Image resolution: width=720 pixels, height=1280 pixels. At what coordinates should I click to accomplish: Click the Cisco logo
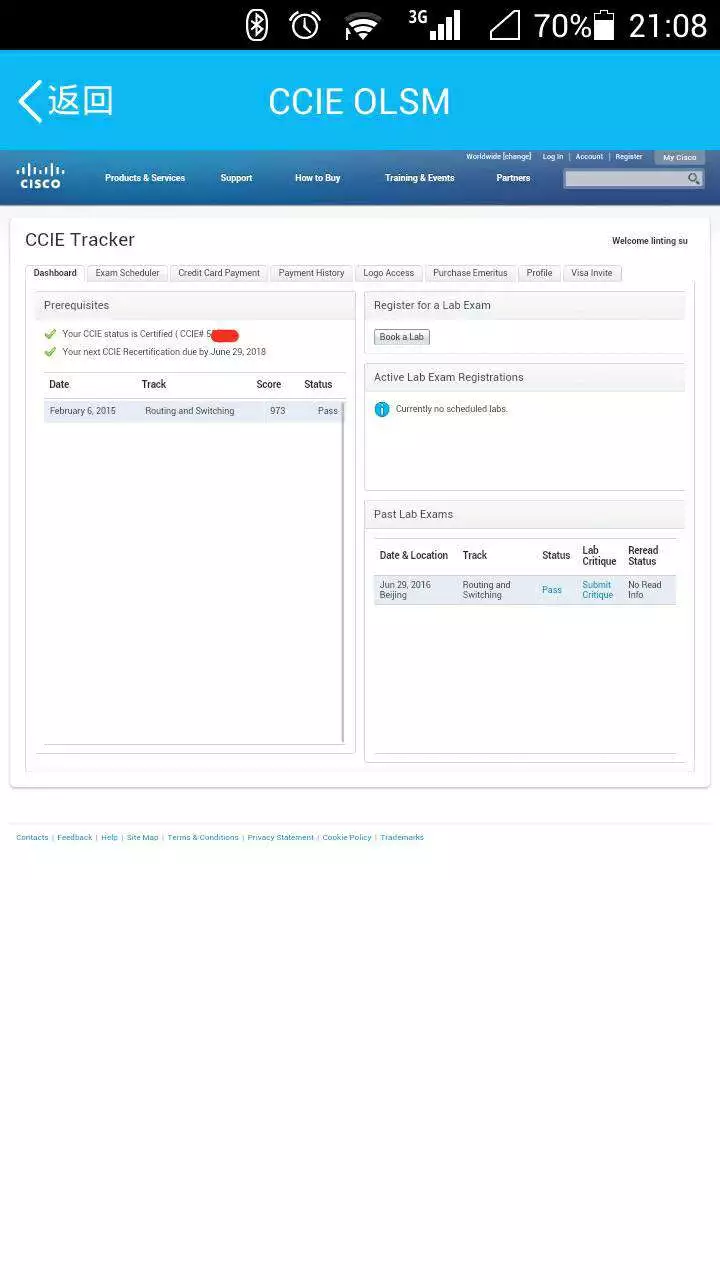(40, 176)
